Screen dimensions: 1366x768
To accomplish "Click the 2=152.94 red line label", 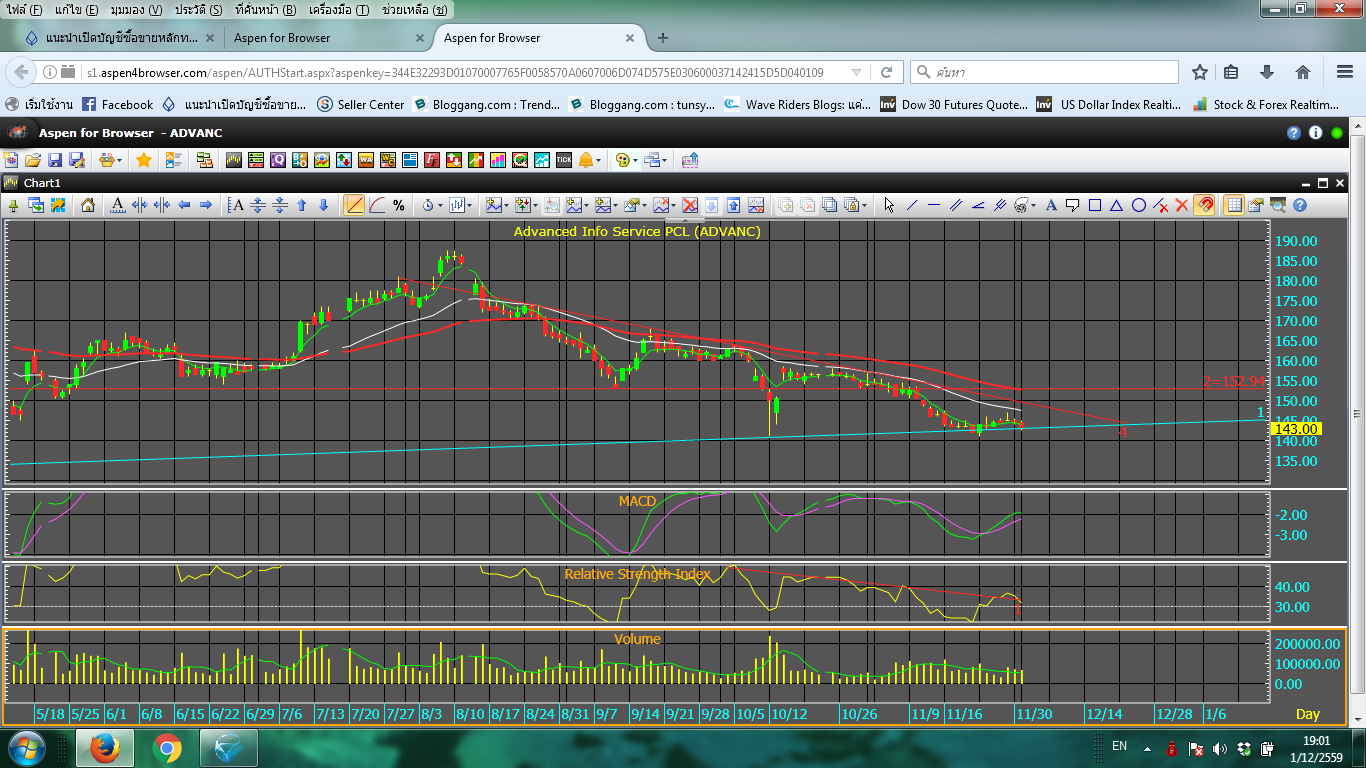I will pos(1234,381).
